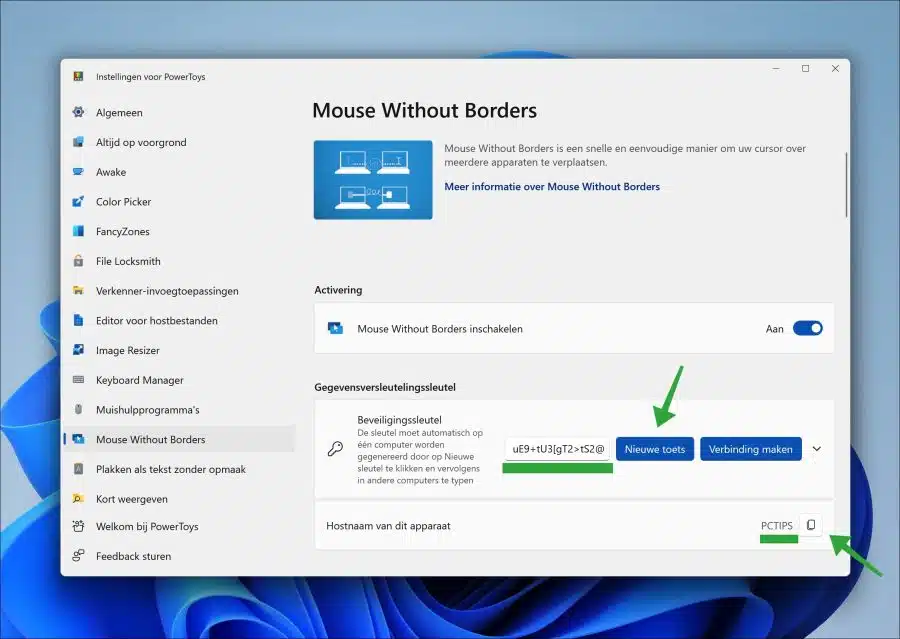900x639 pixels.
Task: Click the key icon beside Beveiligingssleutel
Action: (x=335, y=448)
